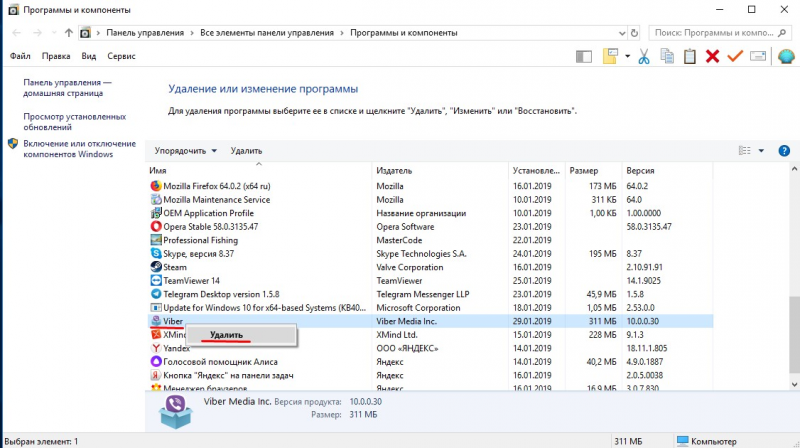Click the vertical scrollbar down arrow
800x448 pixels.
pyautogui.click(x=794, y=385)
